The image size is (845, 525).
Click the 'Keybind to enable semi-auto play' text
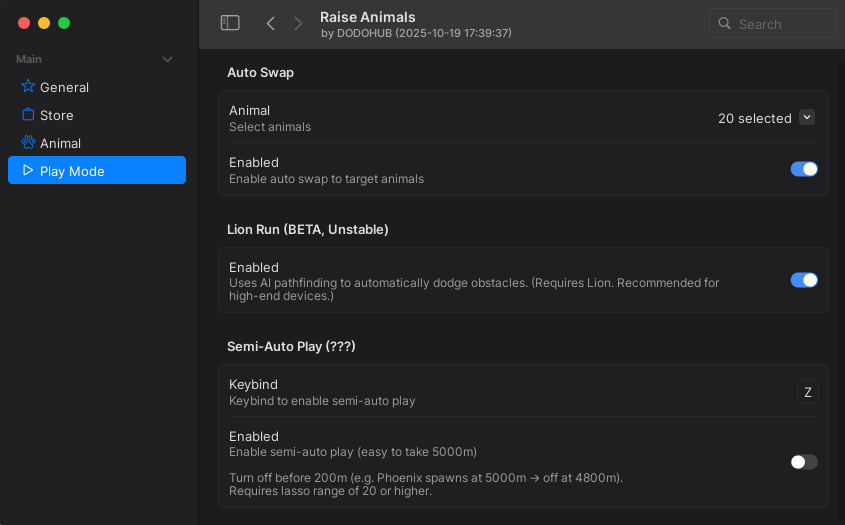pyautogui.click(x=322, y=401)
